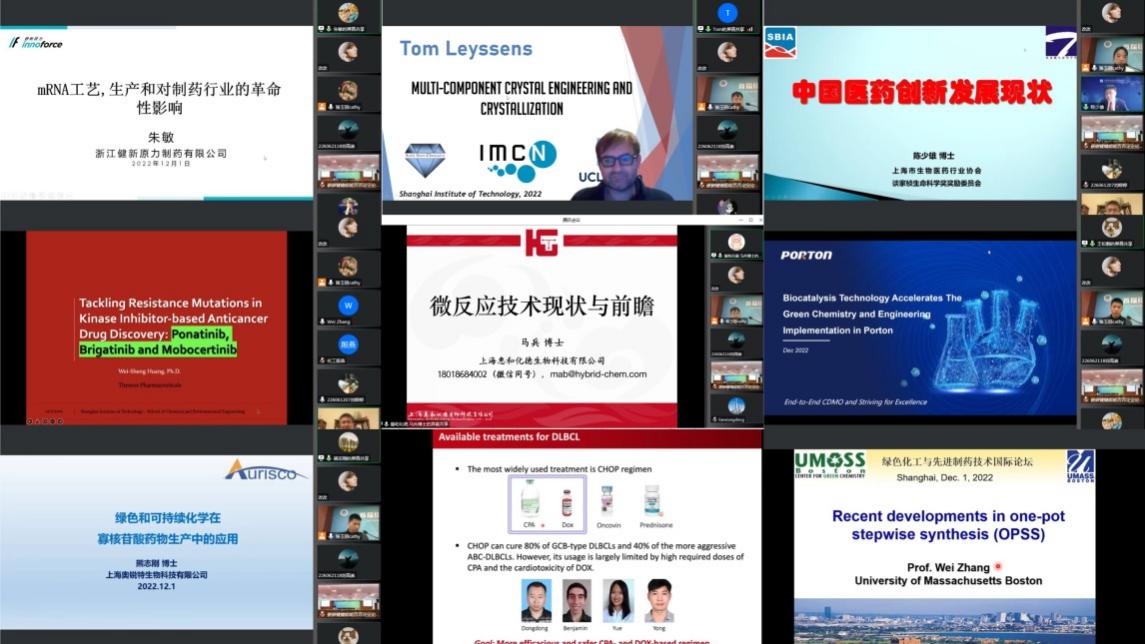Select the blue T avatar for Tom
Screen dimensions: 1145x644
pos(728,13)
